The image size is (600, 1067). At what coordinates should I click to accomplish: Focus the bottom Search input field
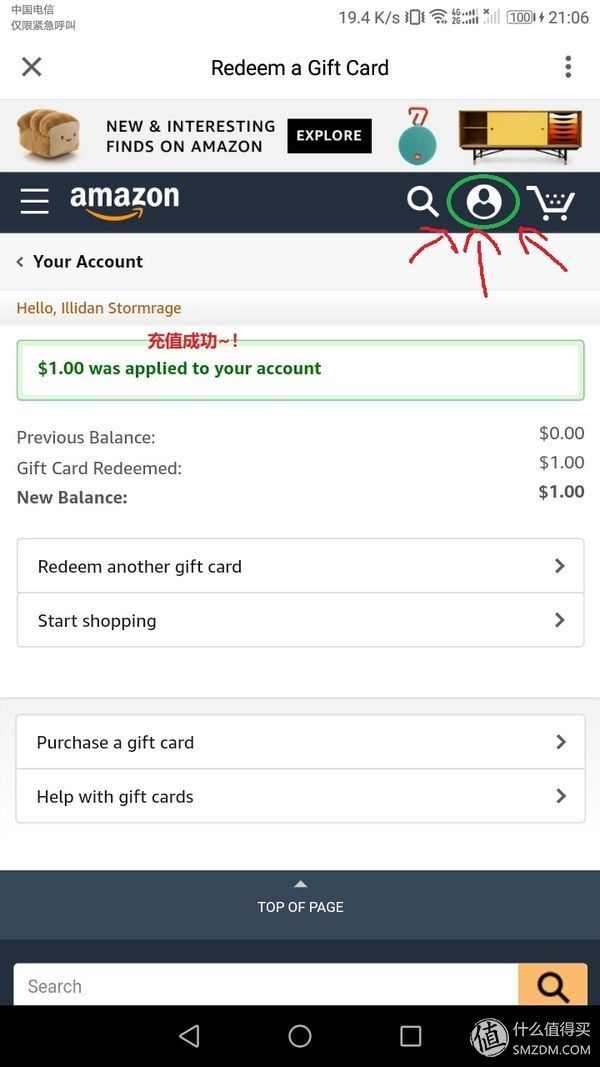click(x=266, y=986)
